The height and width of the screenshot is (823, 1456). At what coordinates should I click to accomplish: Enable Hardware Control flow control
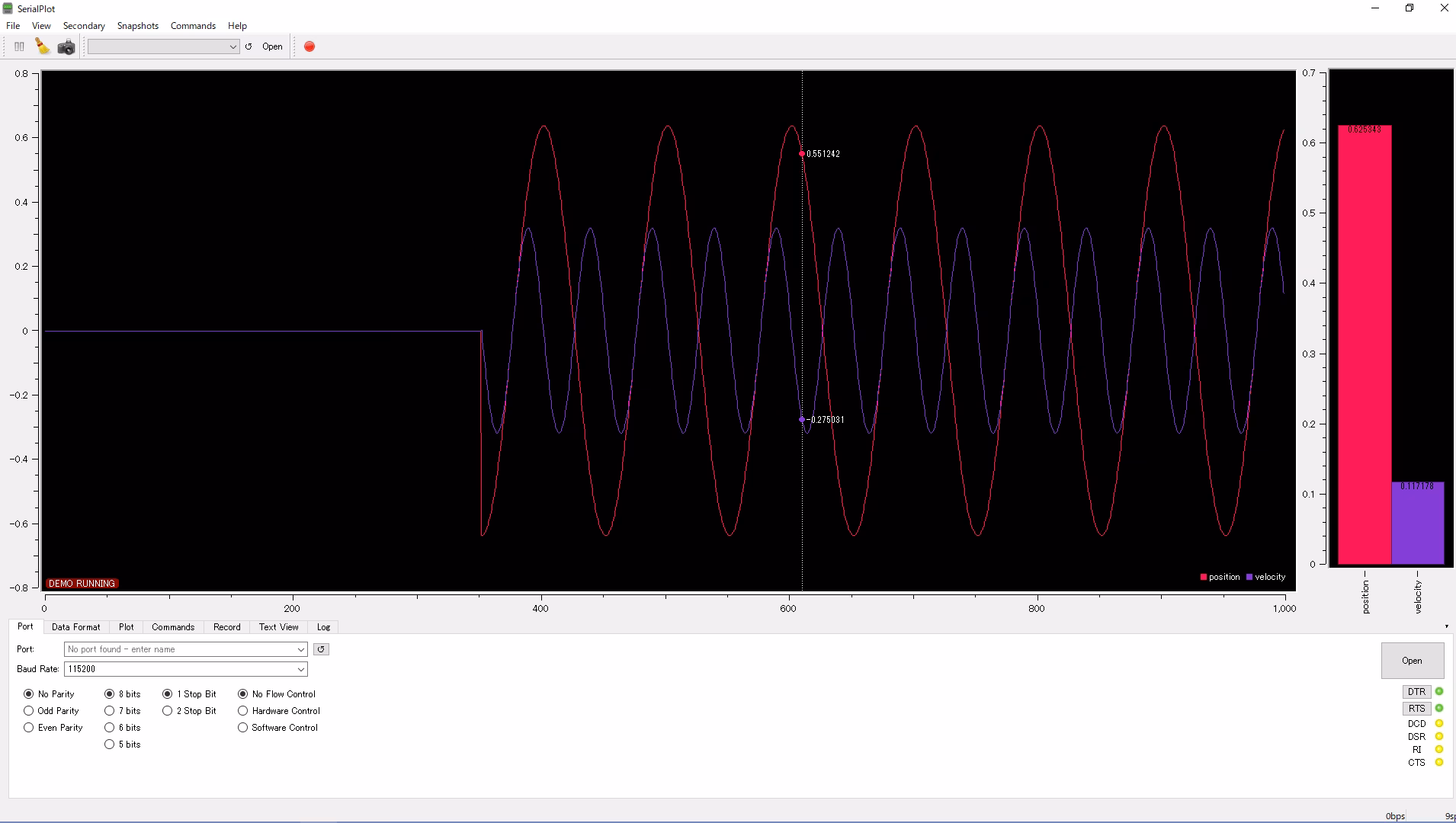pos(242,710)
